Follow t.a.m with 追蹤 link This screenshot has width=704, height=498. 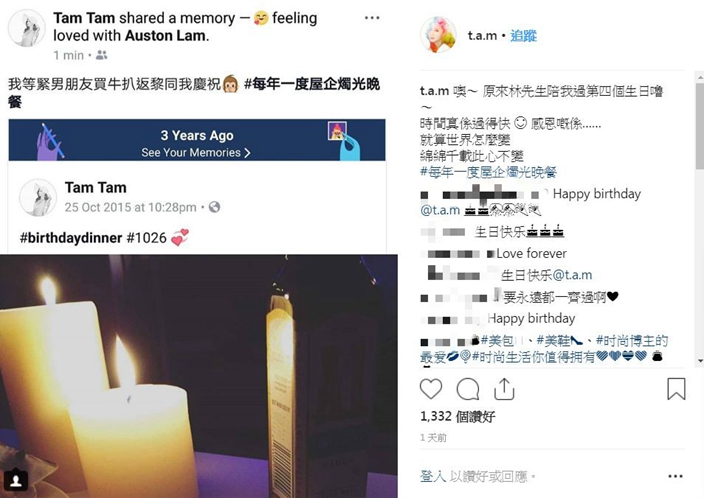click(x=524, y=35)
